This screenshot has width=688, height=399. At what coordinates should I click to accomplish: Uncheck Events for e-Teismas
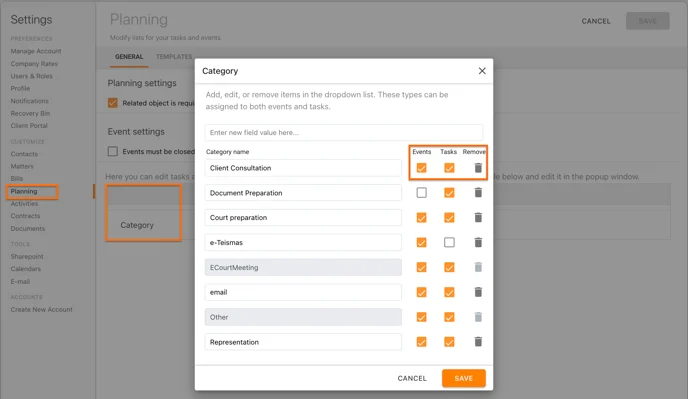[x=422, y=242]
